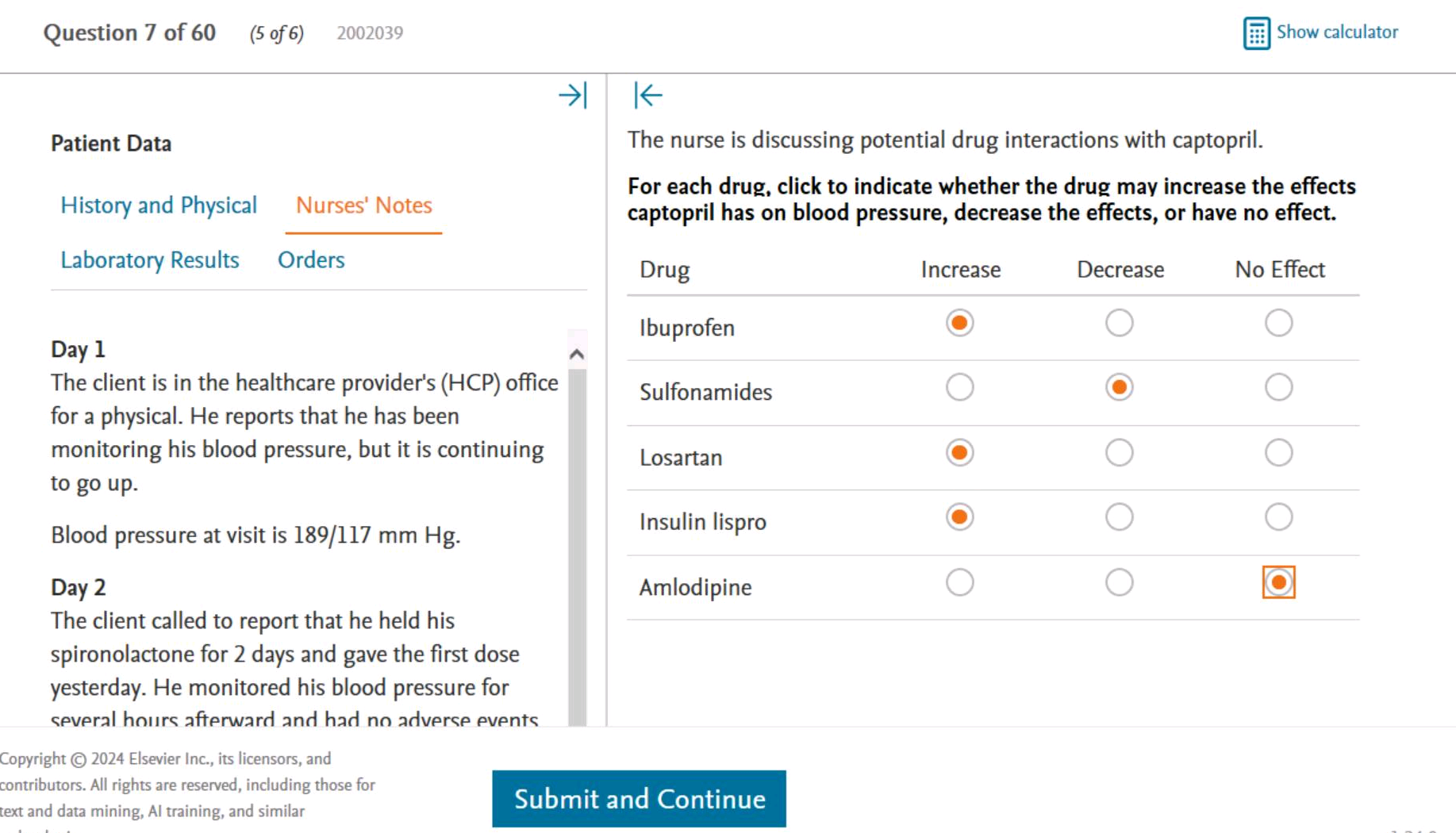Mark No Effect for Sulfonamides
This screenshot has height=833, width=1456.
point(1278,387)
